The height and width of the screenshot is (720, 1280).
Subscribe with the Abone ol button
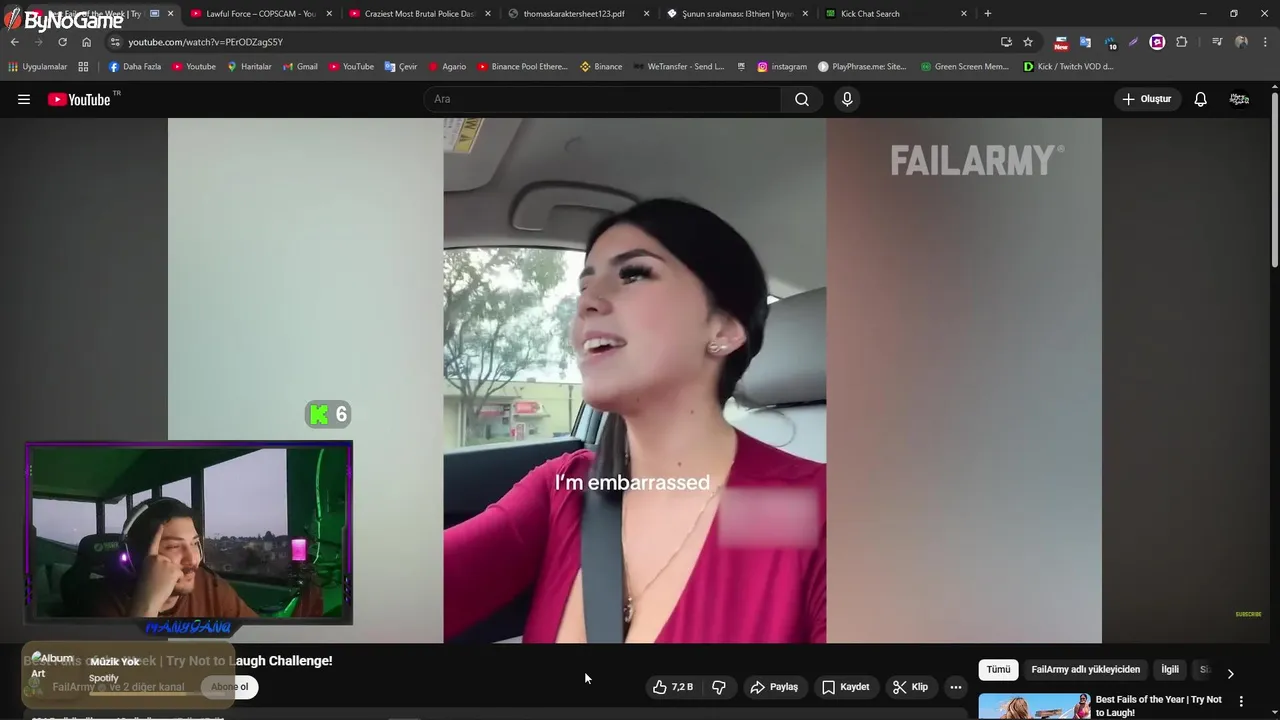coord(230,687)
